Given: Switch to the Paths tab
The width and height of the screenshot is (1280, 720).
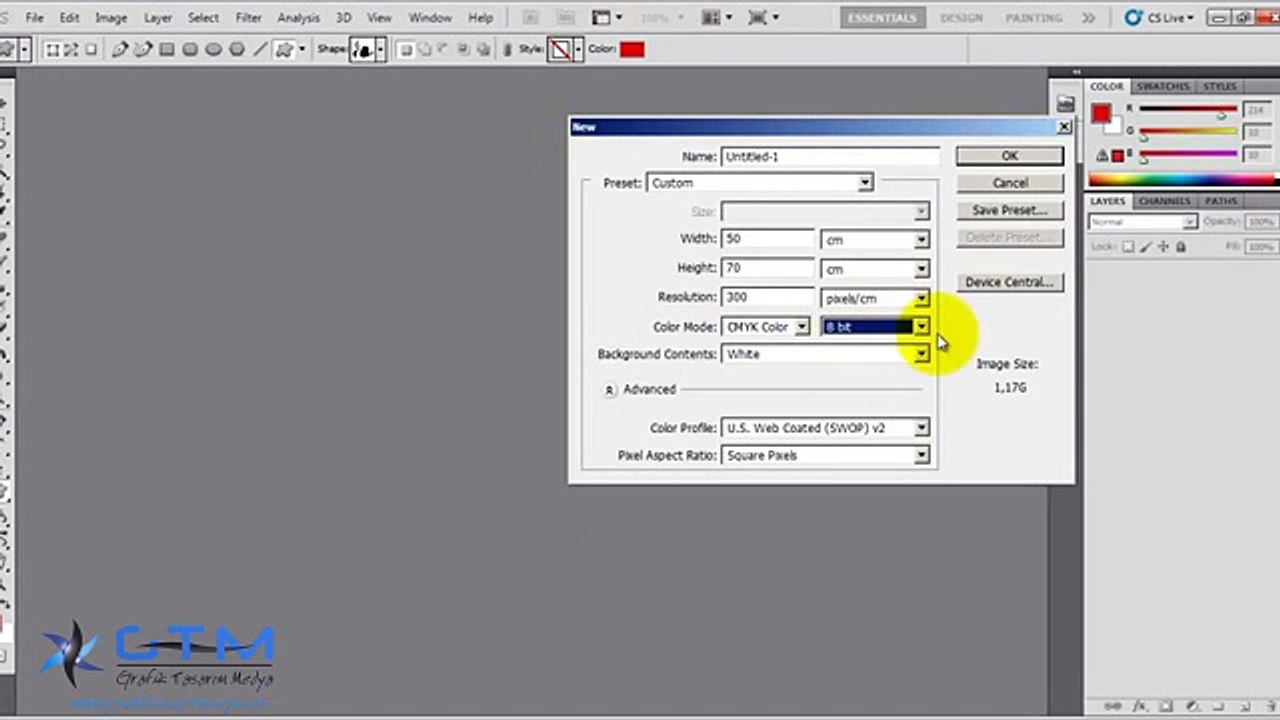Looking at the screenshot, I should [1221, 201].
